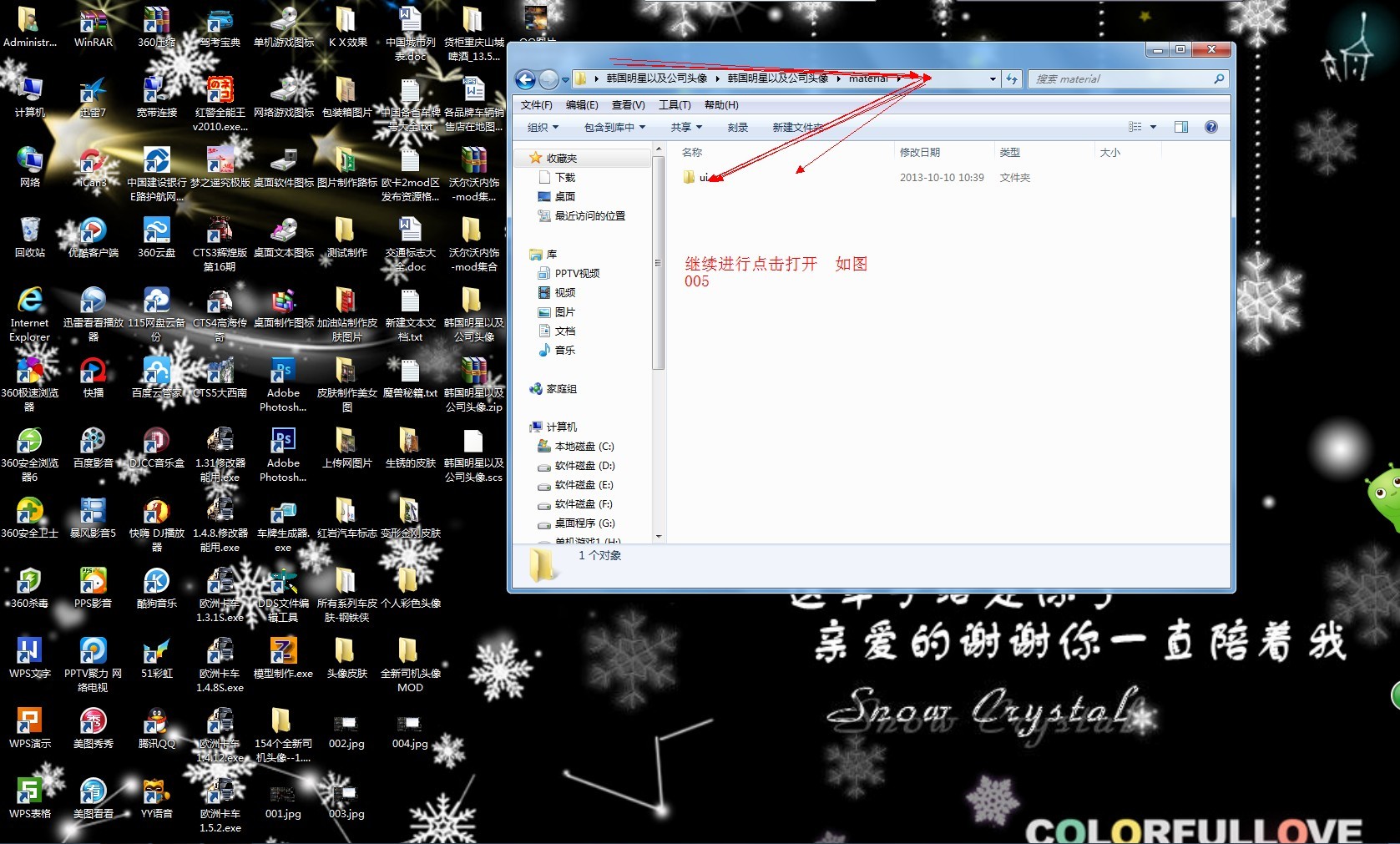This screenshot has height=844, width=1400.
Task: Select the 计算机 desktop icon
Action: (x=30, y=97)
